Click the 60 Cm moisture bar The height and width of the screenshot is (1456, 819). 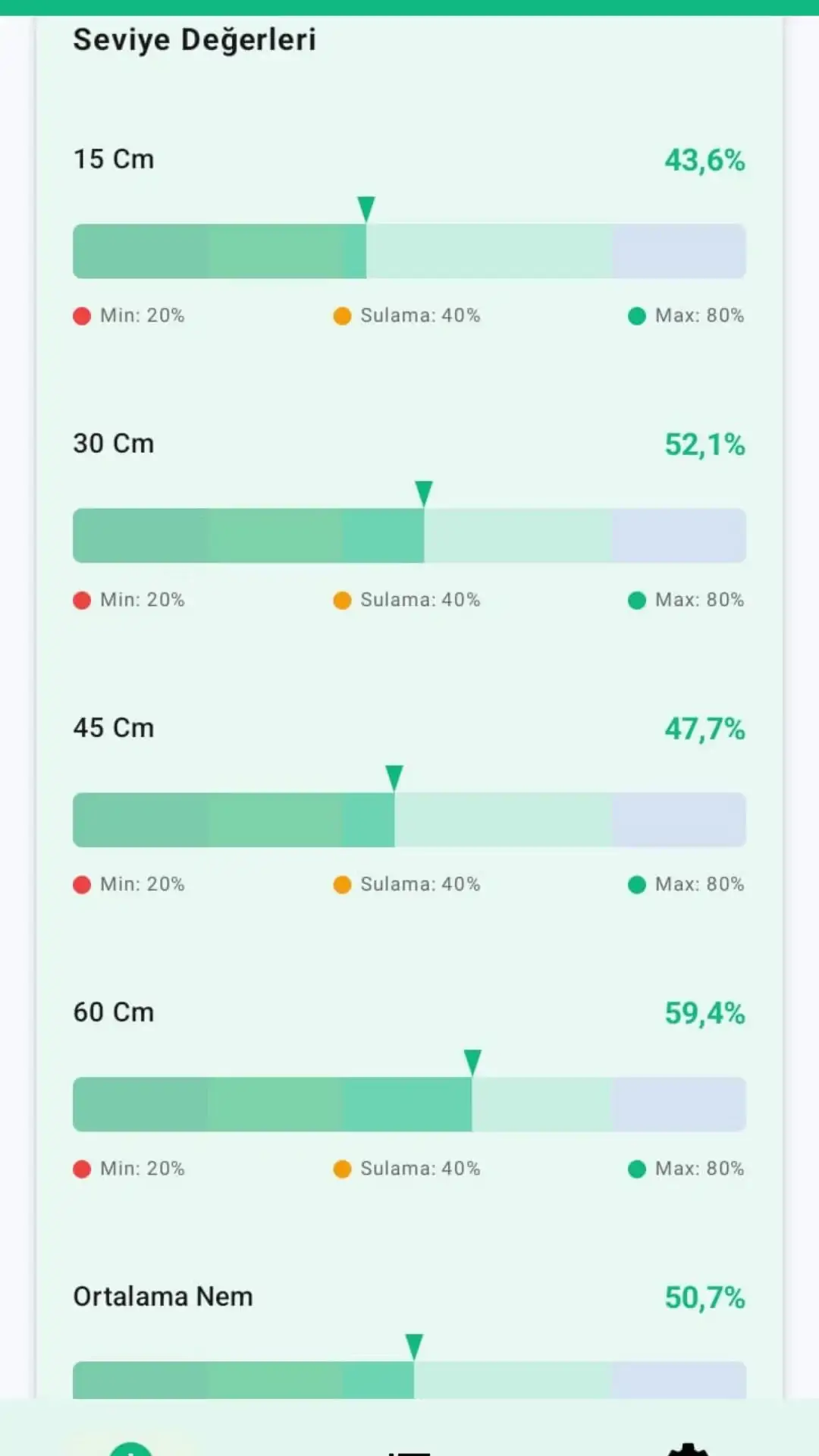click(x=409, y=1104)
